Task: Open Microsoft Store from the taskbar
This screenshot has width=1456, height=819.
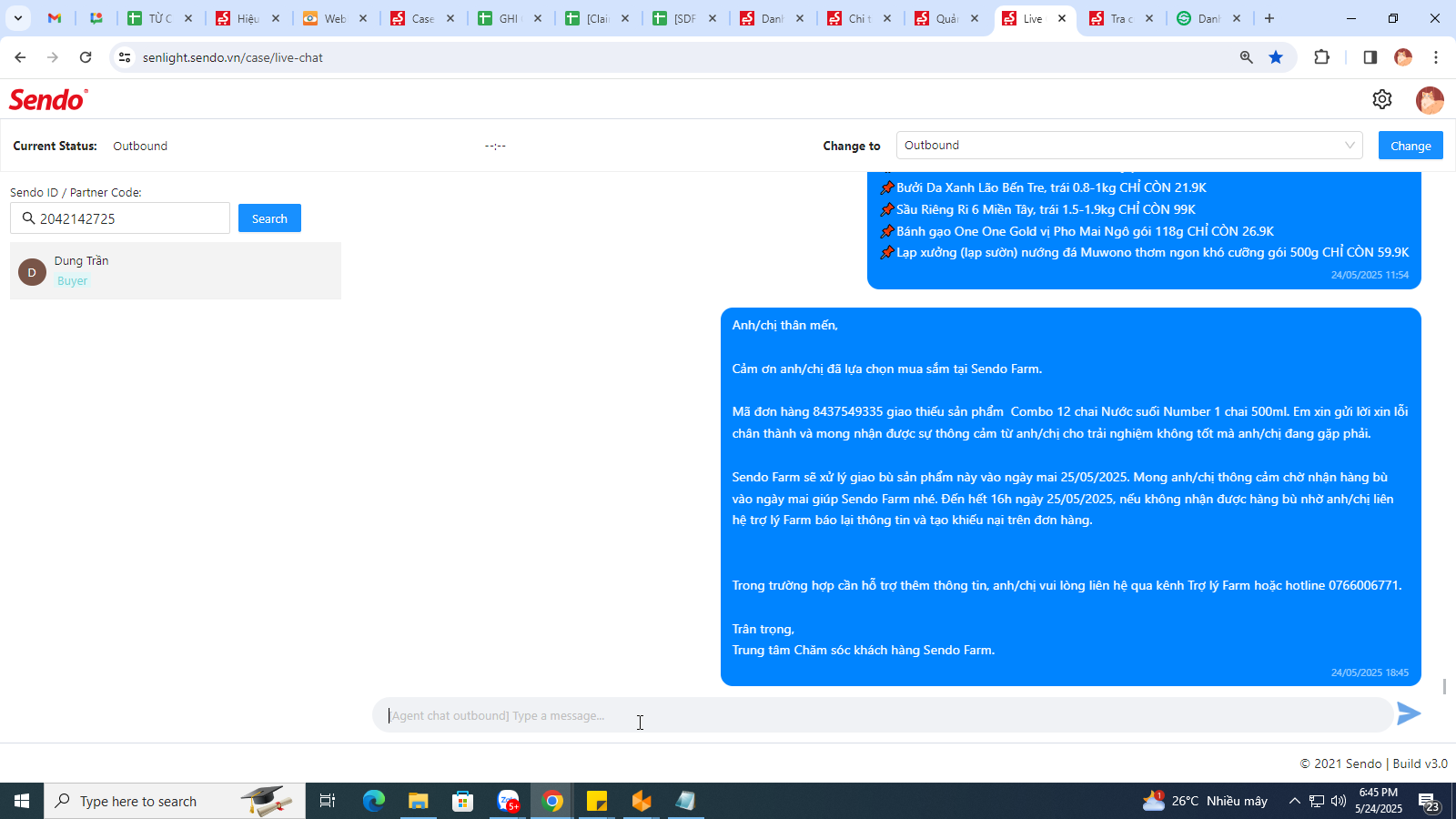Action: coord(463,801)
